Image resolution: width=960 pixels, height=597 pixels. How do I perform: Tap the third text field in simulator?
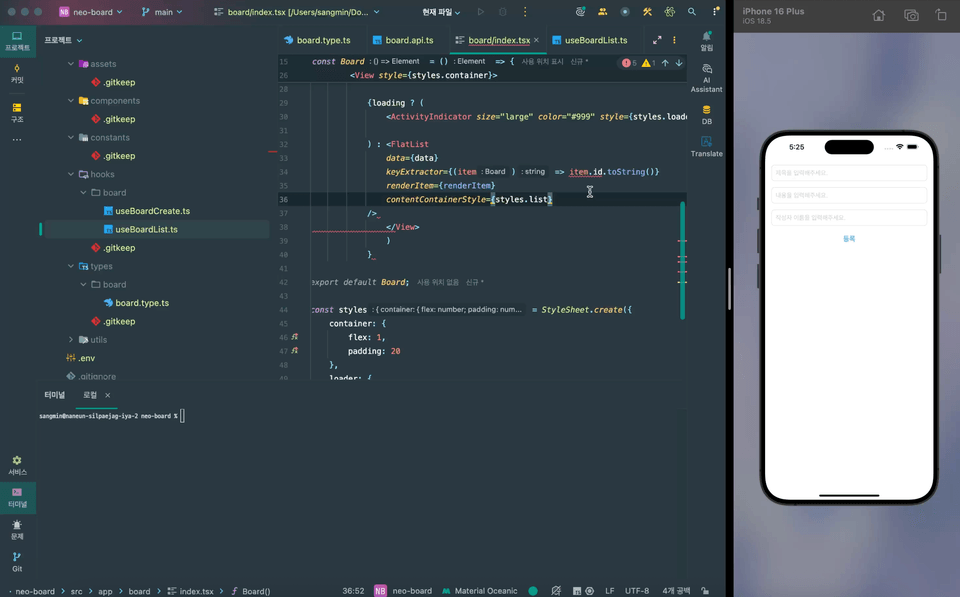tap(849, 217)
